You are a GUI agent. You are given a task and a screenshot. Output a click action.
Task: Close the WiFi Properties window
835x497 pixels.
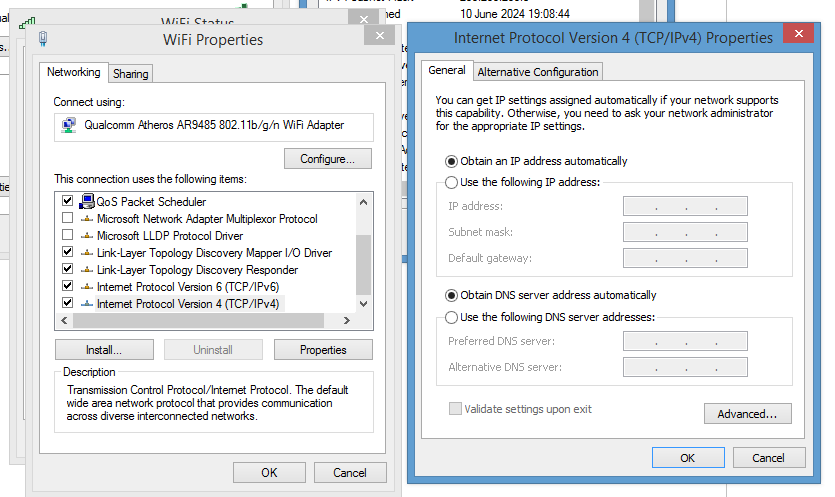[x=380, y=36]
